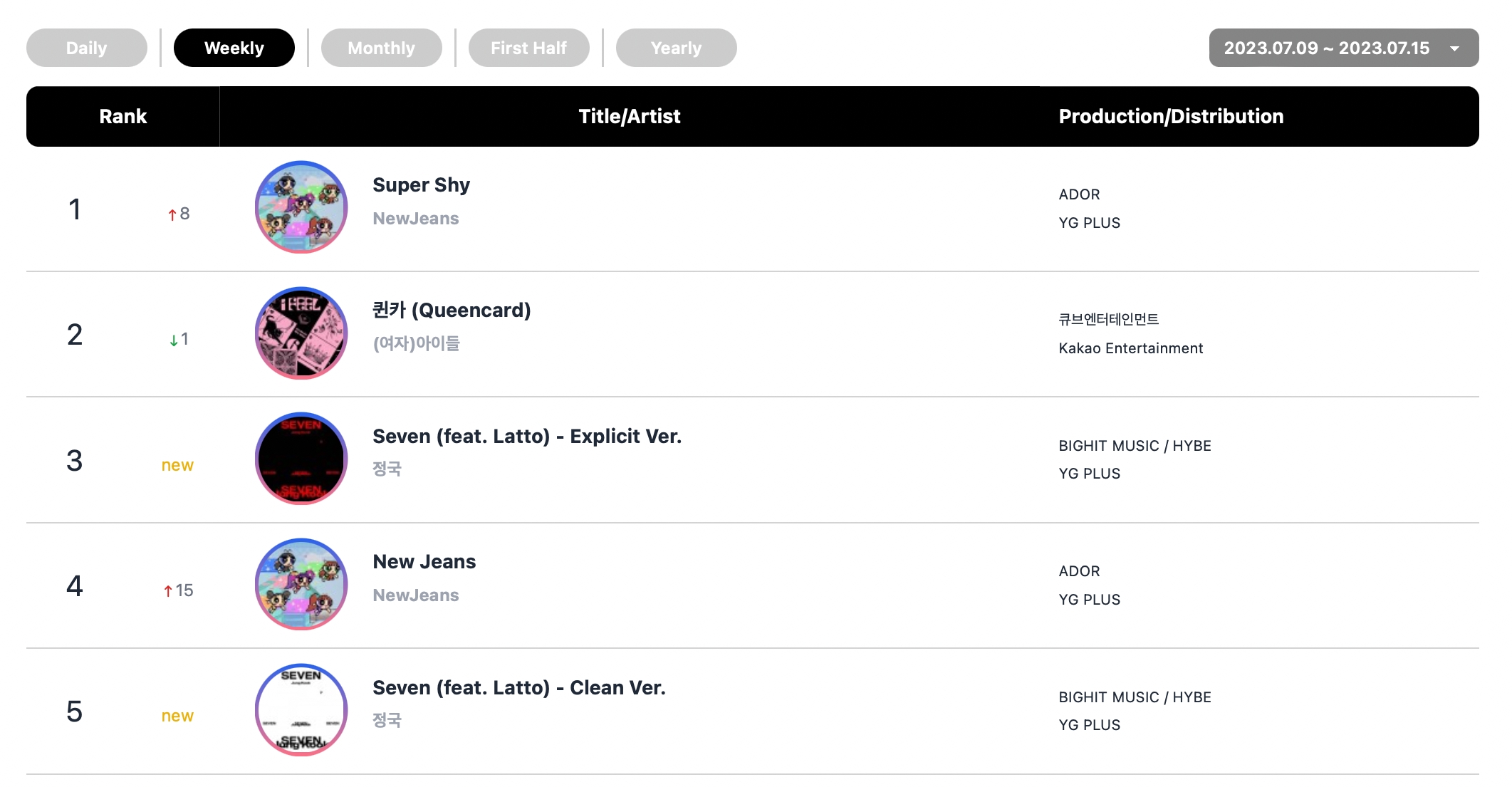Viewport: 1512px width, 787px height.
Task: Show the Yearly chart tab
Action: [676, 48]
